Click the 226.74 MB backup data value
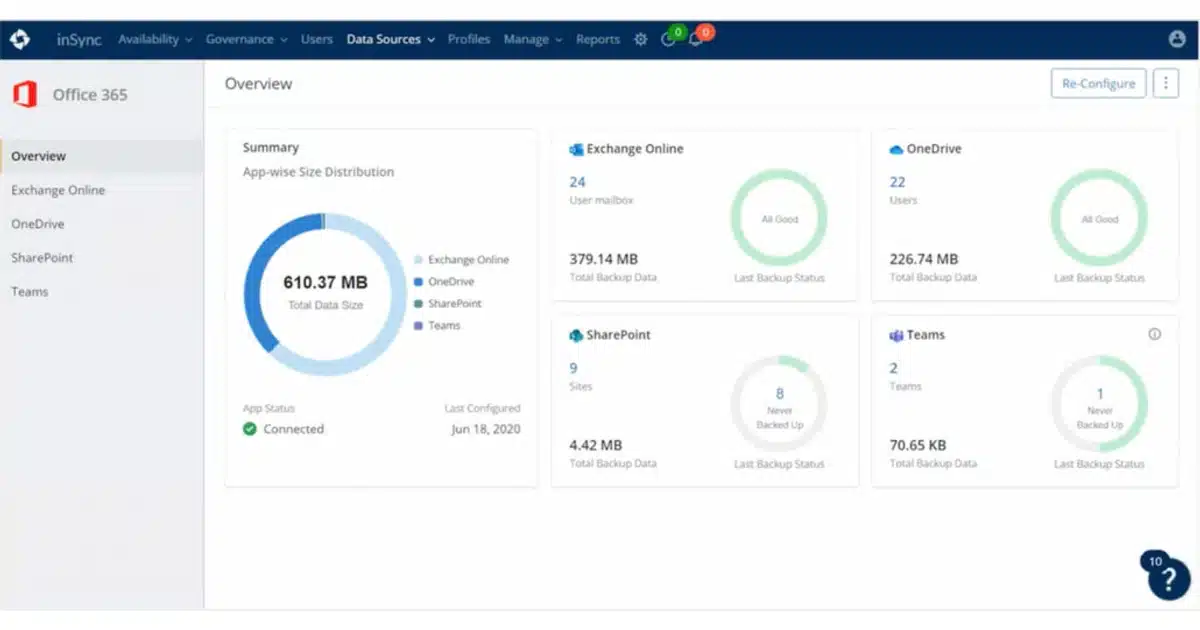The height and width of the screenshot is (630, 1200). point(923,259)
